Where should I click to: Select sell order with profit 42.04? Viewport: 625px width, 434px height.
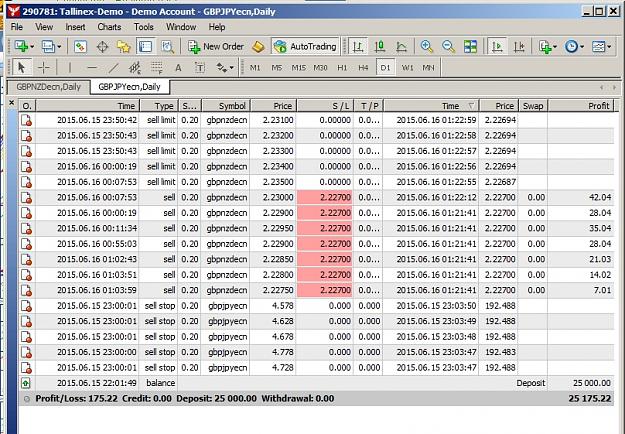pyautogui.click(x=316, y=197)
